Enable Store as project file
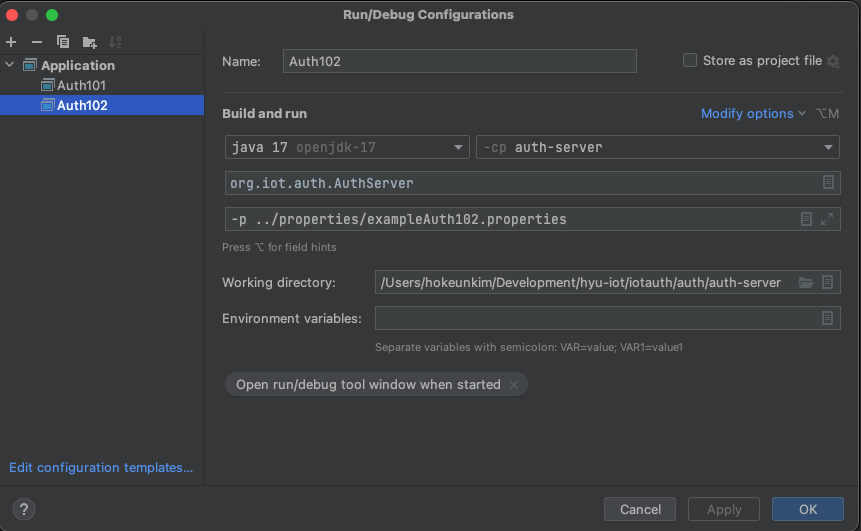Viewport: 861px width, 531px height. click(690, 60)
